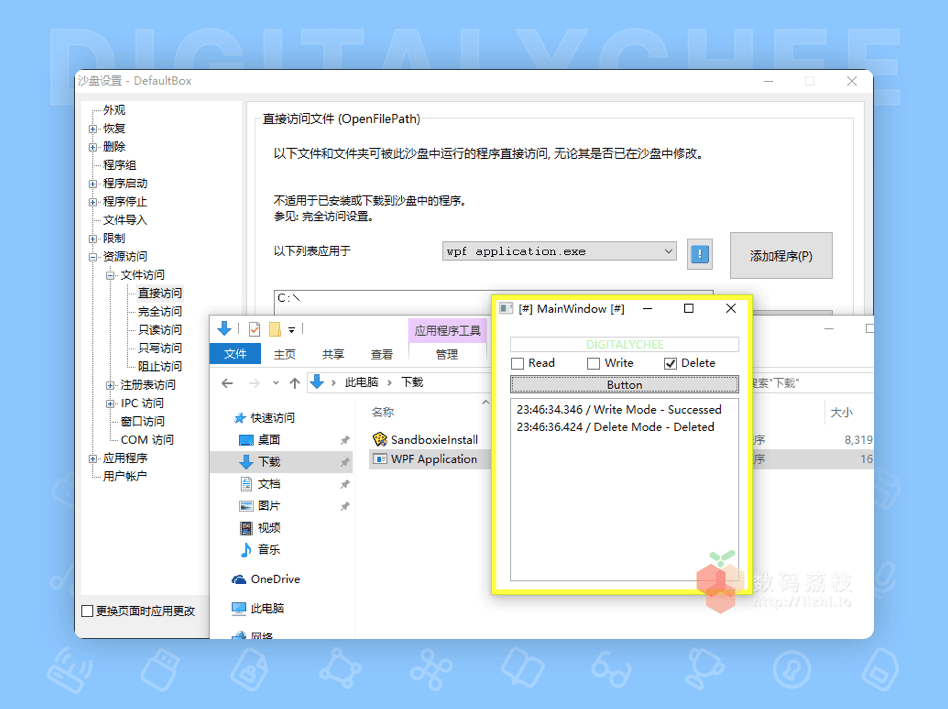Expand the 限制 tree node
Screen dimensions: 948x709
pyautogui.click(x=93, y=239)
